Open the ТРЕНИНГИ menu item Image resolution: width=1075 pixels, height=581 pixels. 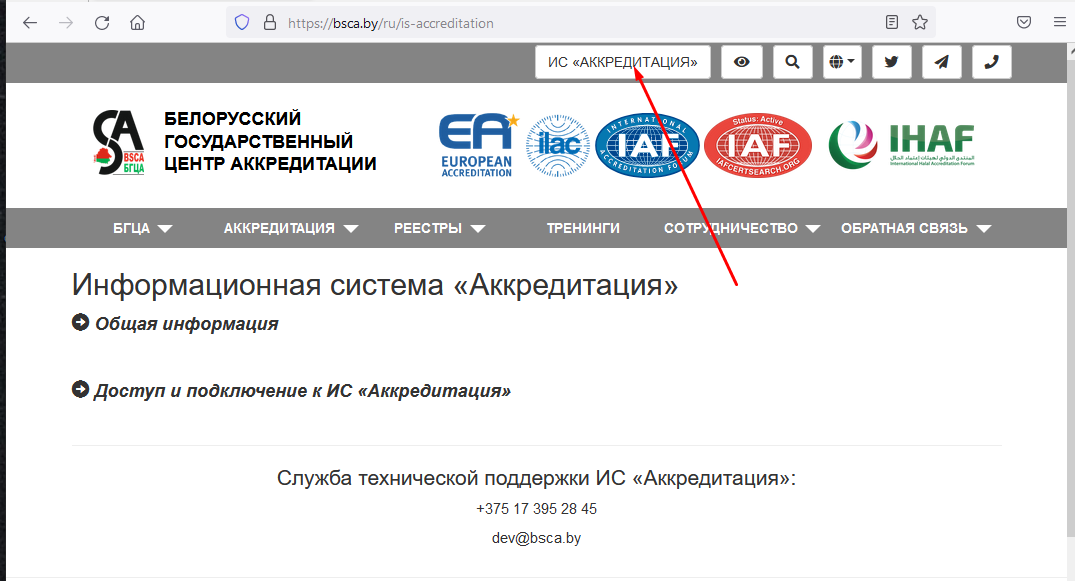click(x=583, y=228)
